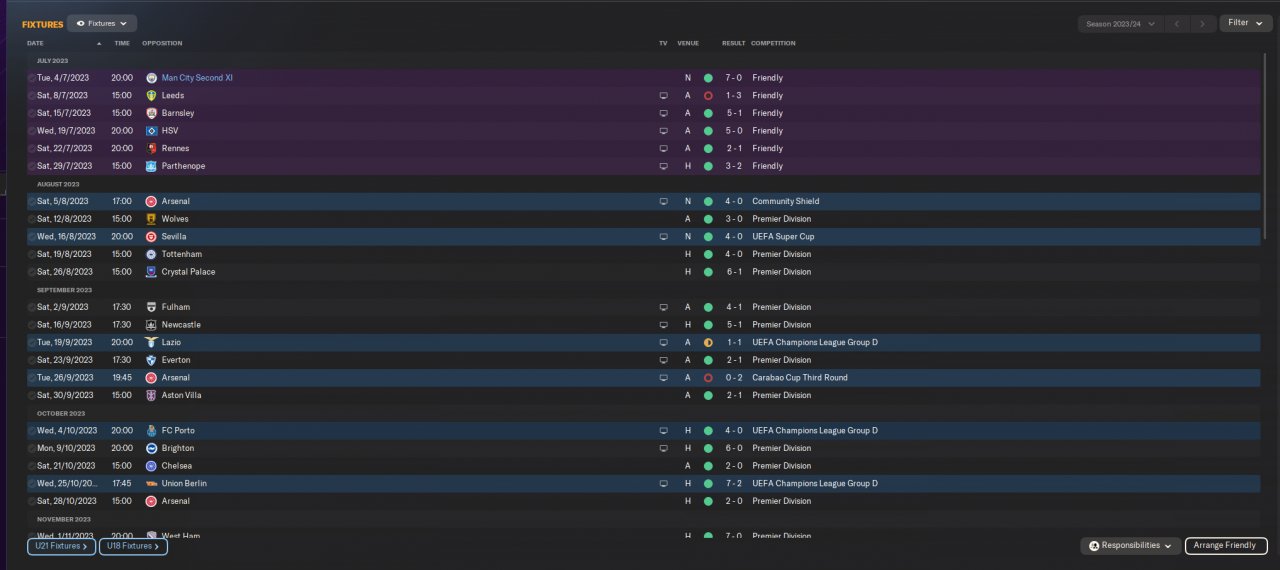The height and width of the screenshot is (570, 1280).
Task: Toggle the circle marker beside Sat, 12/8/2023
Action: pyautogui.click(x=31, y=219)
